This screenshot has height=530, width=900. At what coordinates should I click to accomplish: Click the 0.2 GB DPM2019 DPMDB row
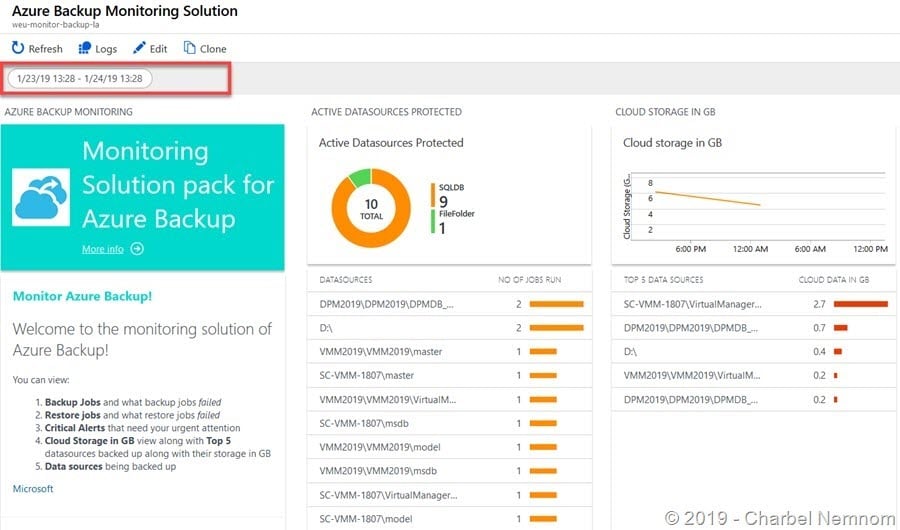point(754,400)
